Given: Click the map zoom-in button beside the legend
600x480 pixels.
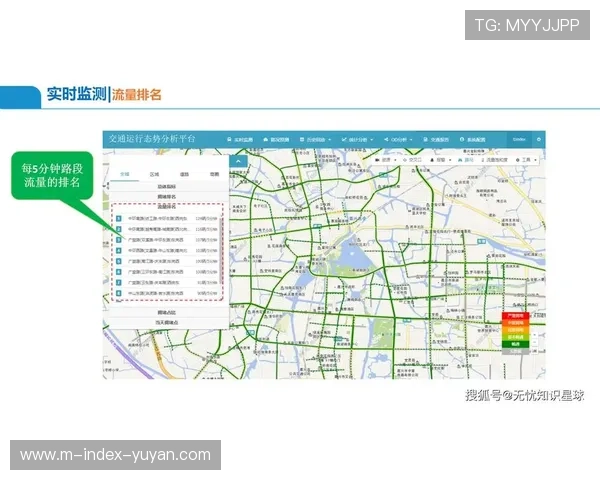Looking at the screenshot, I should (535, 336).
